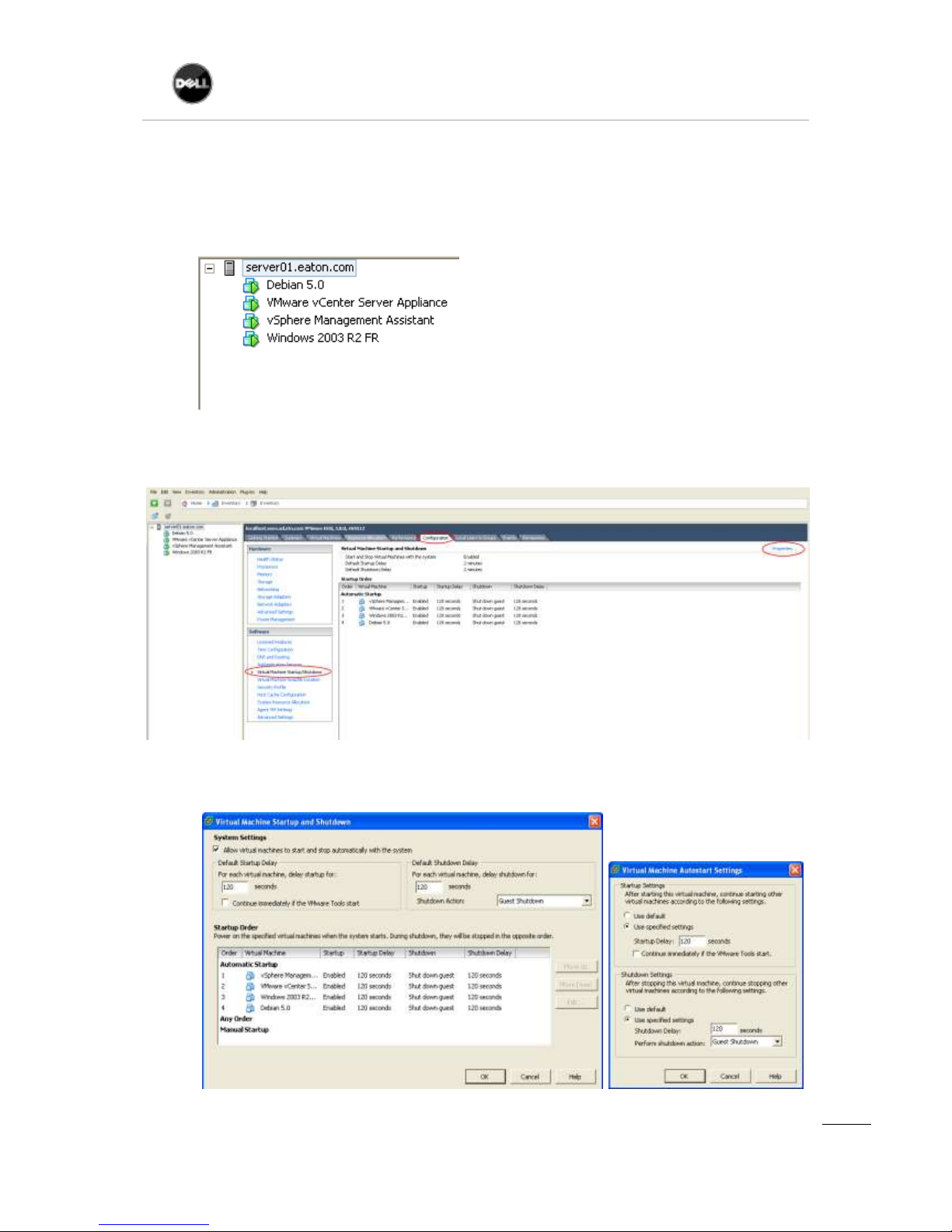Open the Configuration tab in vSphere client
The height and width of the screenshot is (1232, 952).
(435, 537)
